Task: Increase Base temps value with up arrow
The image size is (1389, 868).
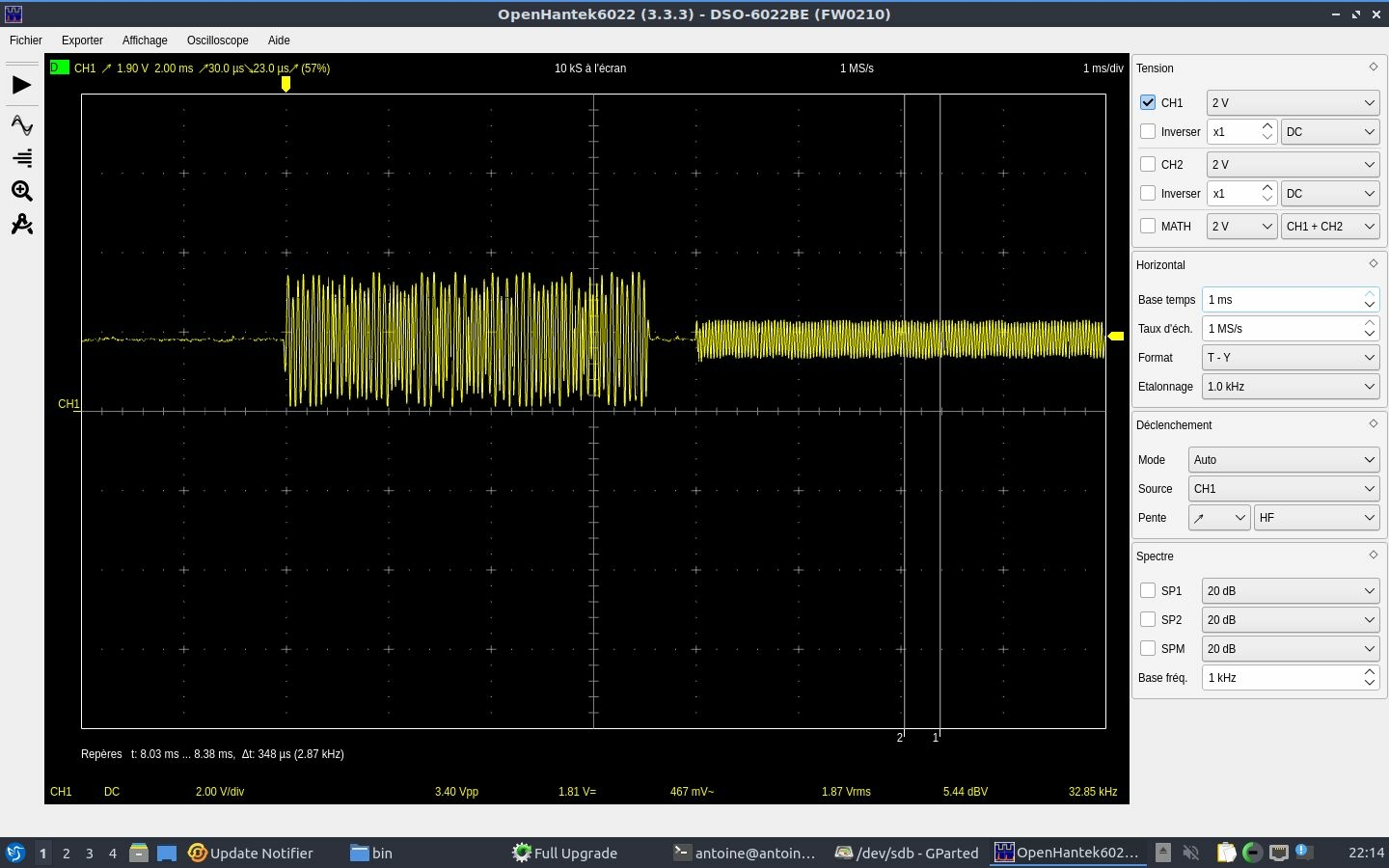Action: (1370, 293)
